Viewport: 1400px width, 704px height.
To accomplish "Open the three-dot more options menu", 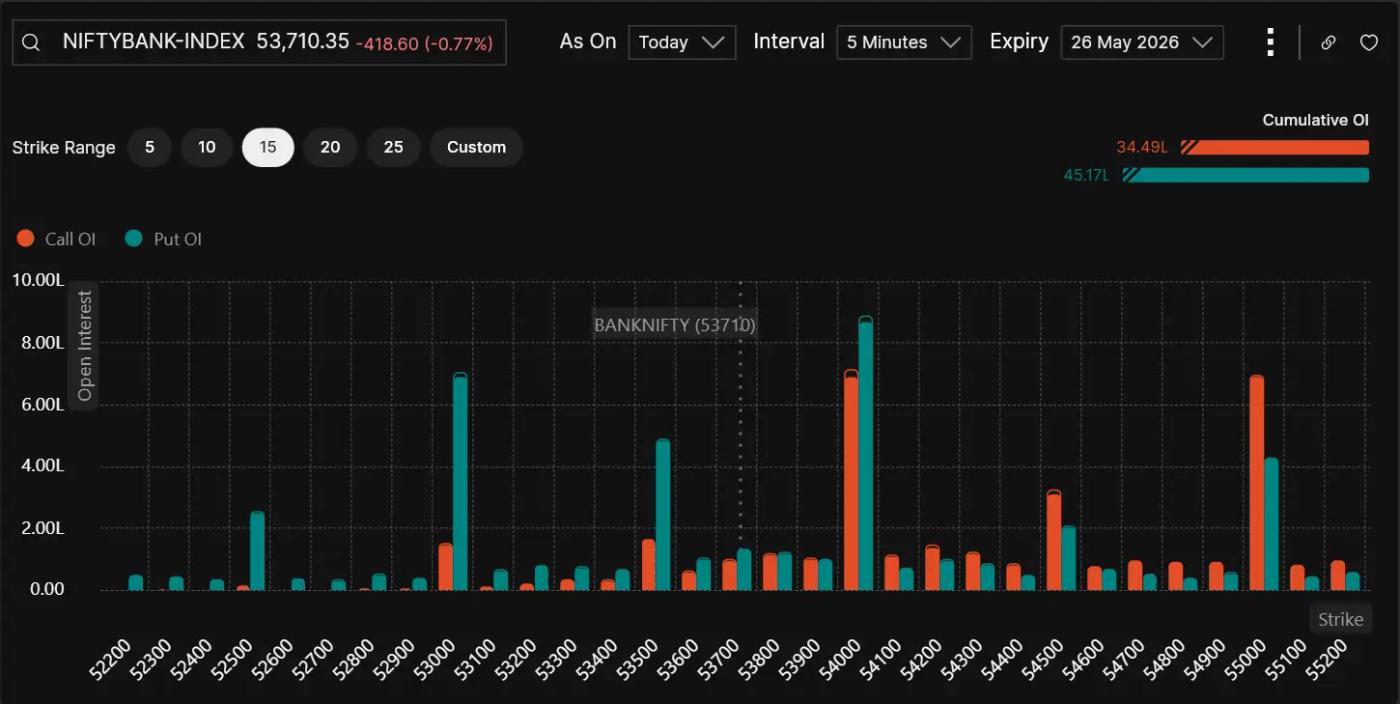I will (1270, 42).
